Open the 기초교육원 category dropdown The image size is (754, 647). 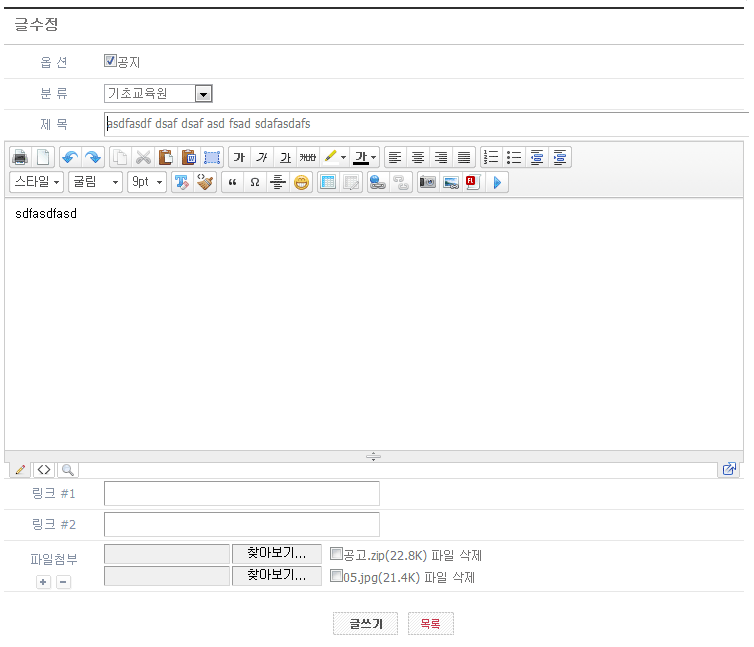click(x=203, y=94)
